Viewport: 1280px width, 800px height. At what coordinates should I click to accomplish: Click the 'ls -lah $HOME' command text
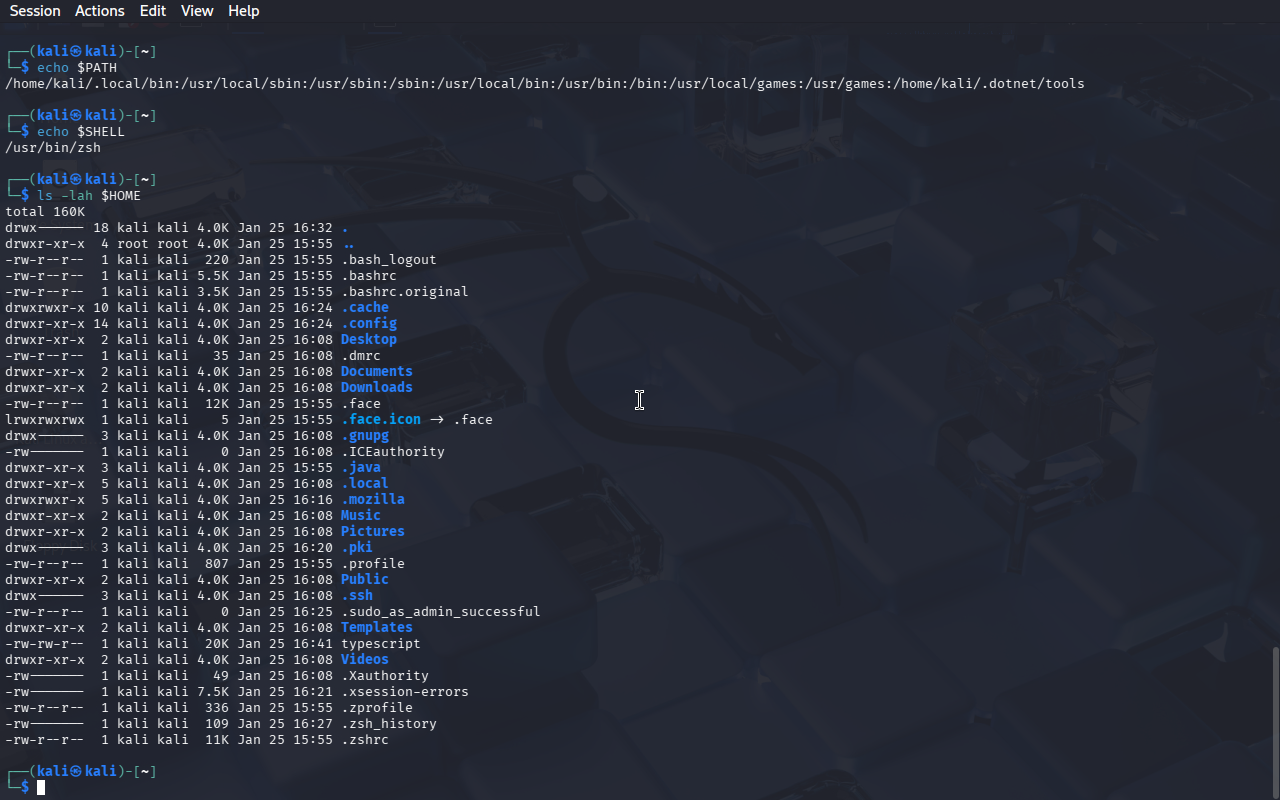(88, 196)
